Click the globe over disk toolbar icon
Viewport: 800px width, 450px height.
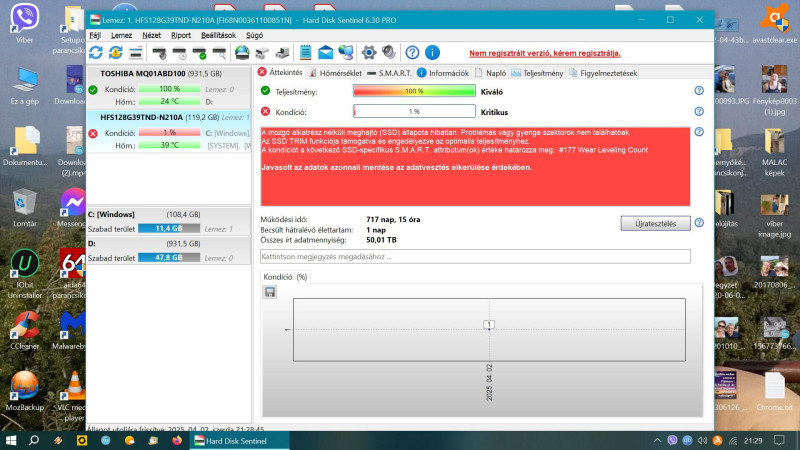click(x=242, y=53)
